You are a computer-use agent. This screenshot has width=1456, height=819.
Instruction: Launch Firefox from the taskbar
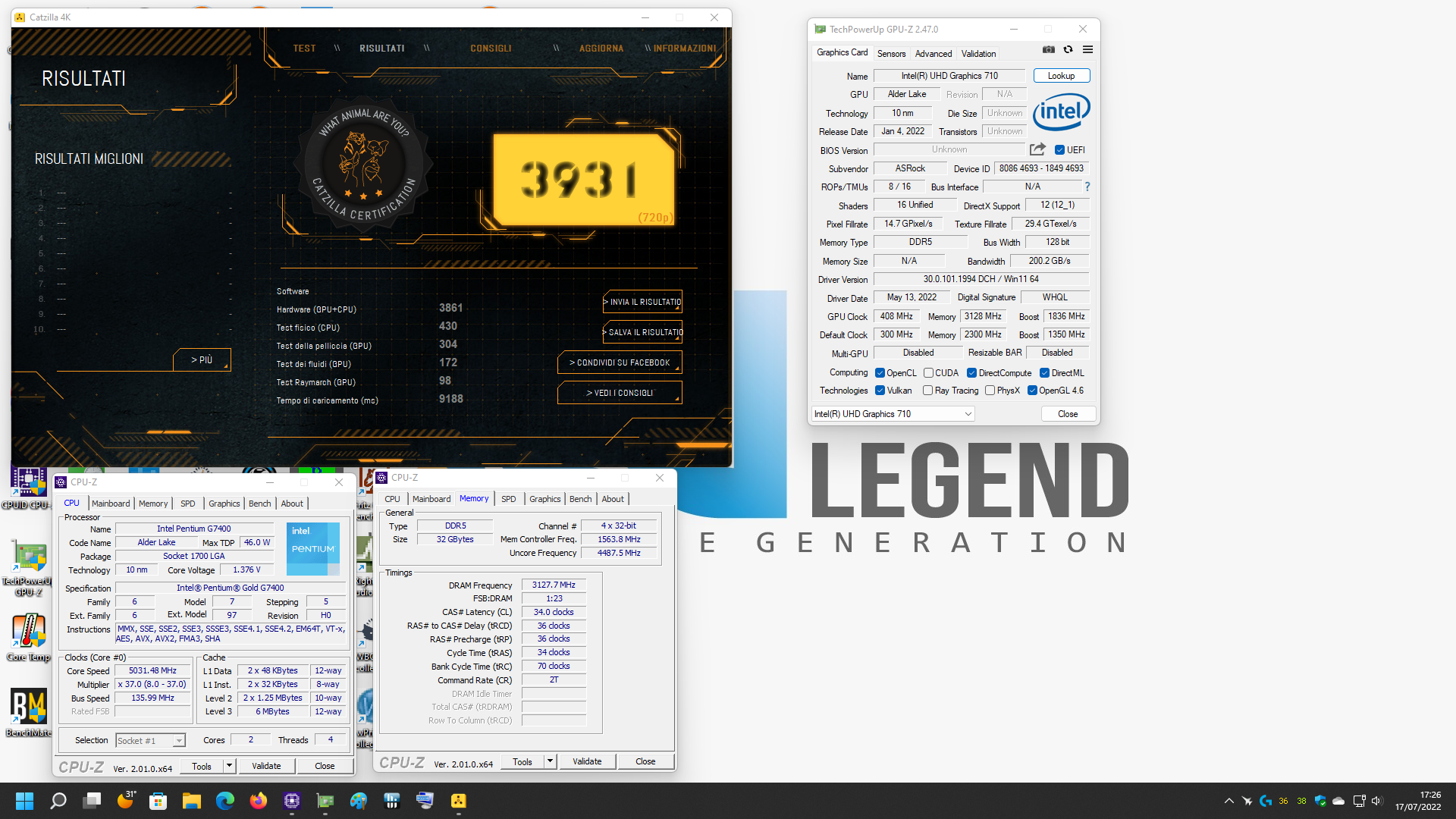pos(258,801)
